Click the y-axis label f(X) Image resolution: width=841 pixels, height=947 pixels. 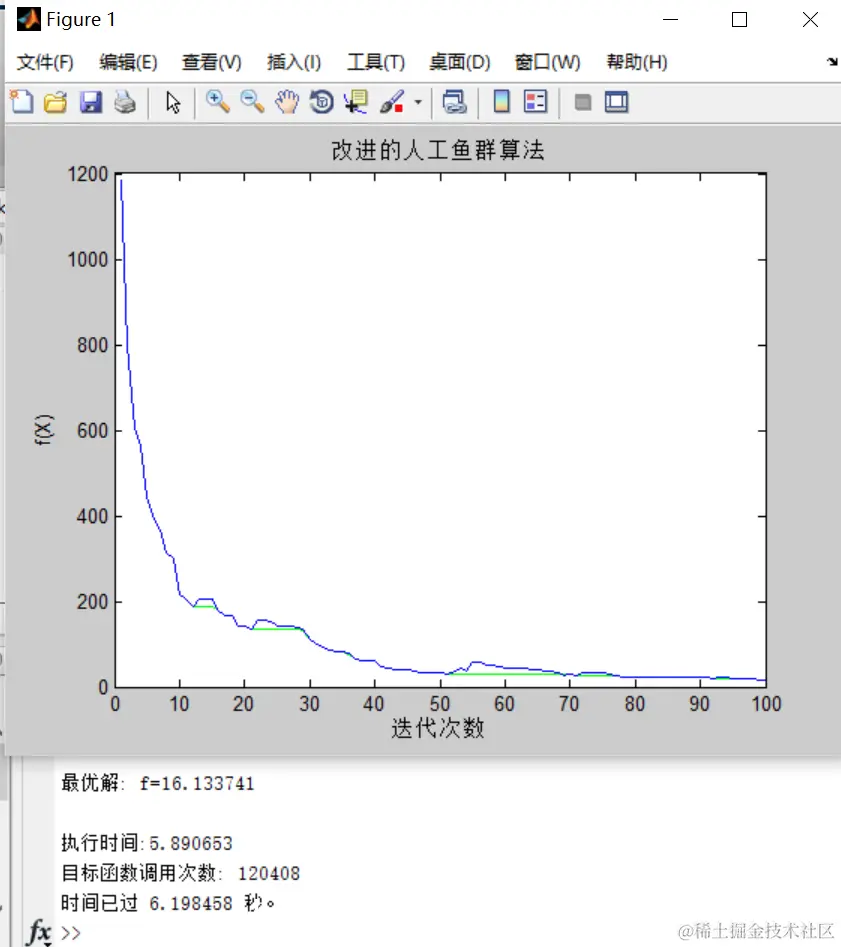pos(44,430)
